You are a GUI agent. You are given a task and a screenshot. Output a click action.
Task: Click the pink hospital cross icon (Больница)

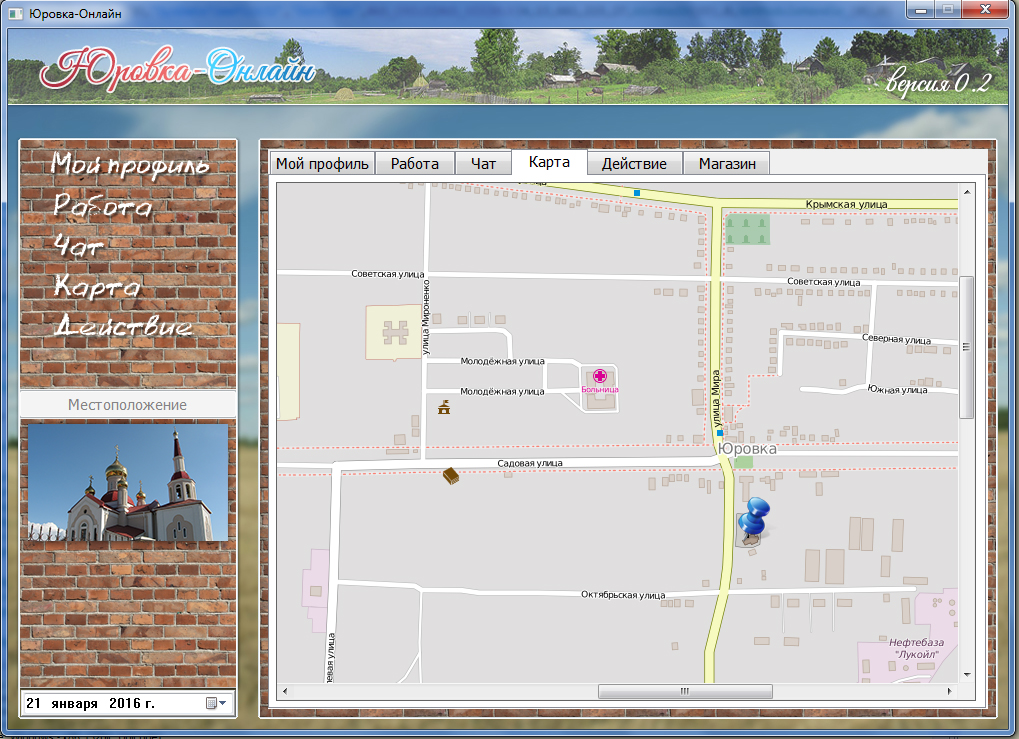point(600,376)
